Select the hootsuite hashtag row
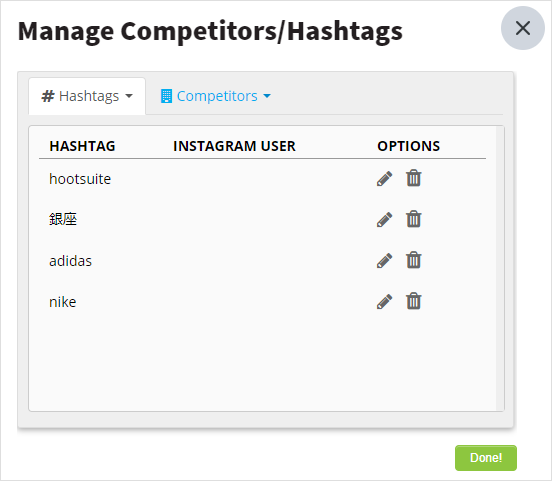Image resolution: width=552 pixels, height=481 pixels. [x=262, y=179]
